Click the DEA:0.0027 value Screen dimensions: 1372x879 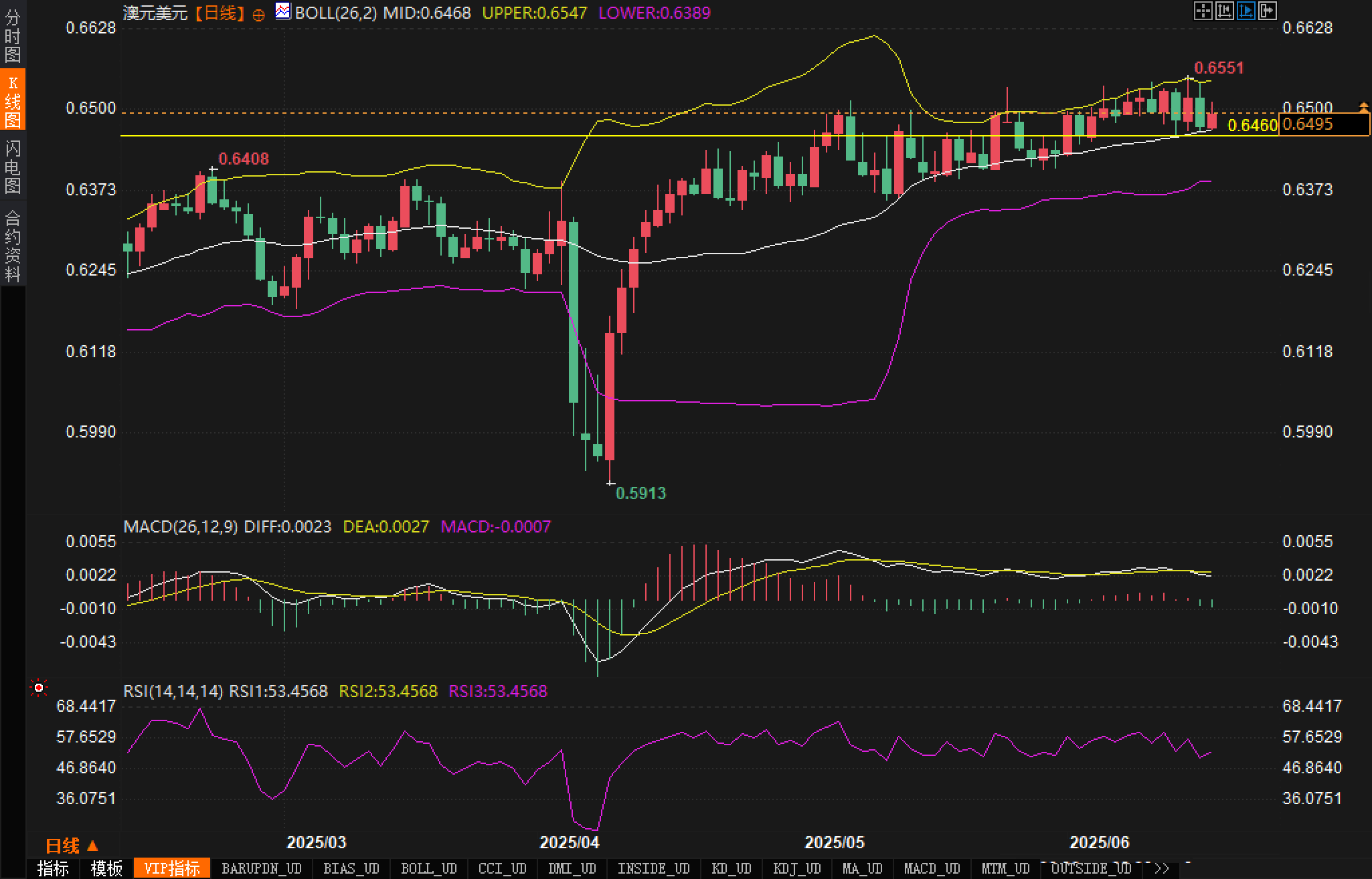pos(386,526)
